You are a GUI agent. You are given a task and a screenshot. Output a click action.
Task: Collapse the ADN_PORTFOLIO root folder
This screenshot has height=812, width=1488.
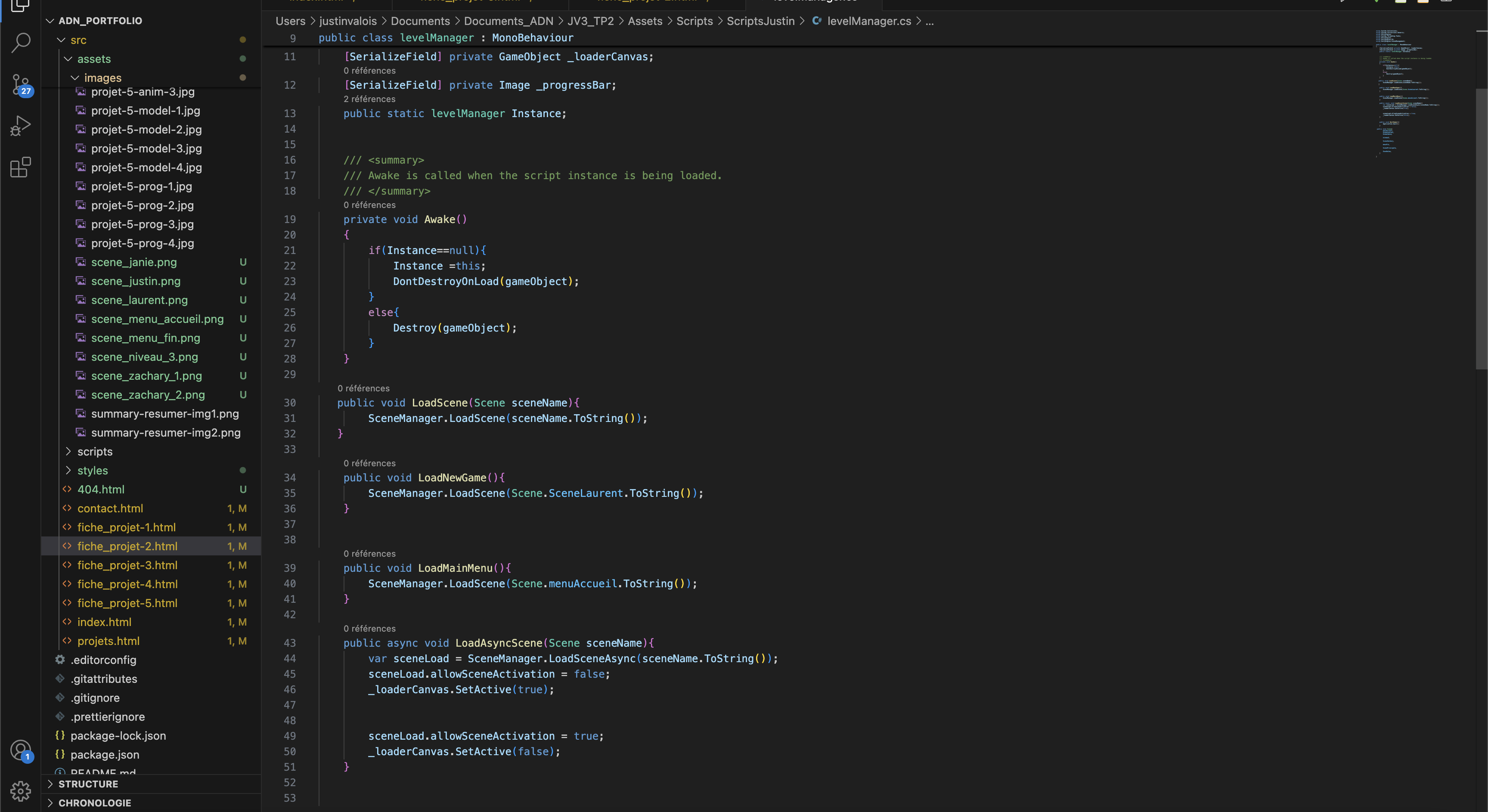pos(51,21)
